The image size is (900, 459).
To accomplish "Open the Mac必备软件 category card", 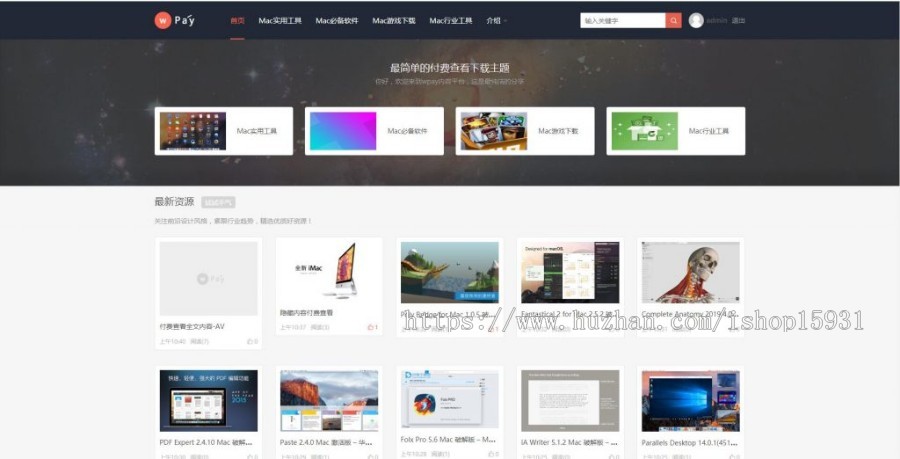I will coord(374,131).
